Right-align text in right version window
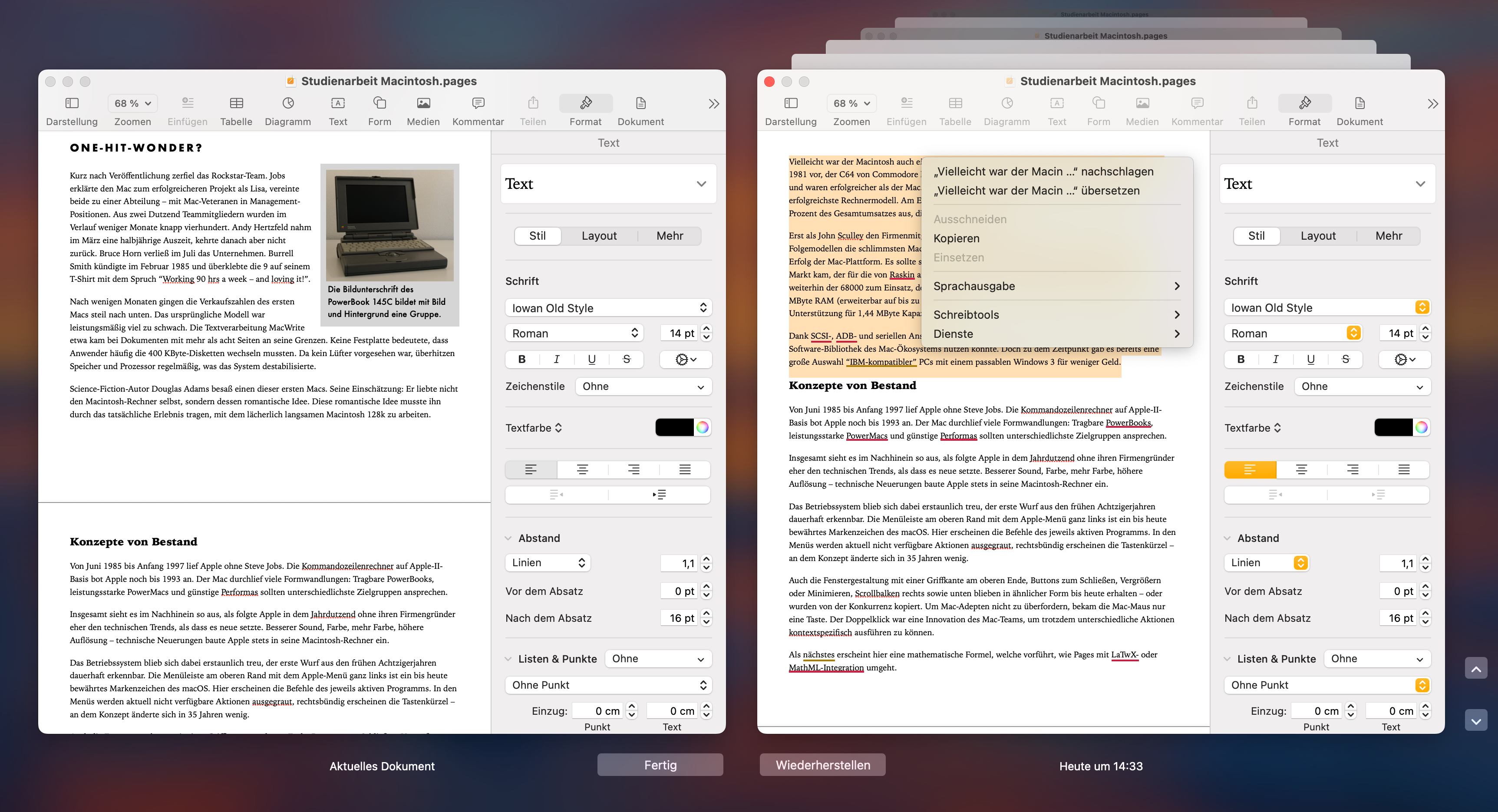The height and width of the screenshot is (812, 1498). 1353,469
